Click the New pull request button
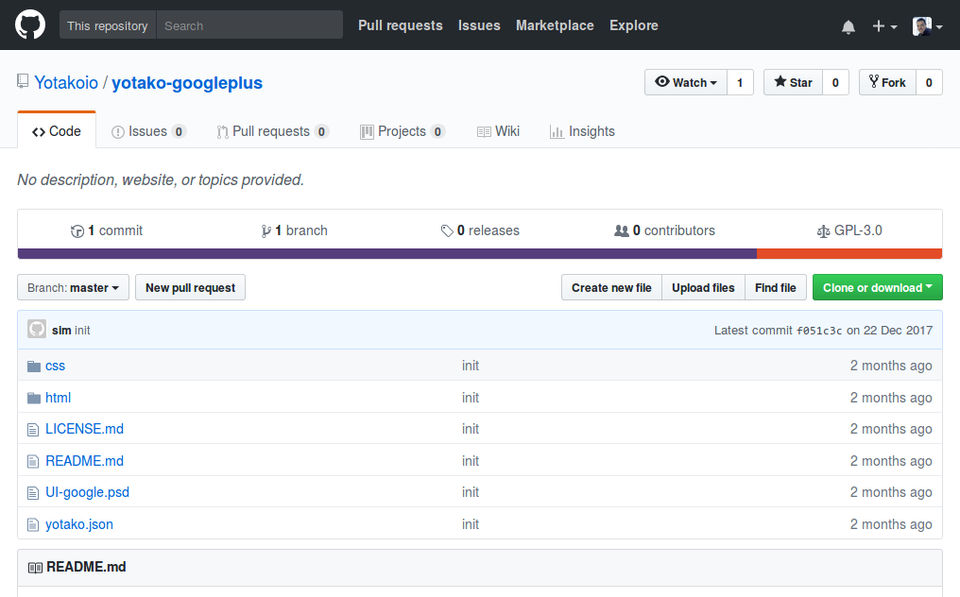Viewport: 960px width, 597px height. point(190,288)
